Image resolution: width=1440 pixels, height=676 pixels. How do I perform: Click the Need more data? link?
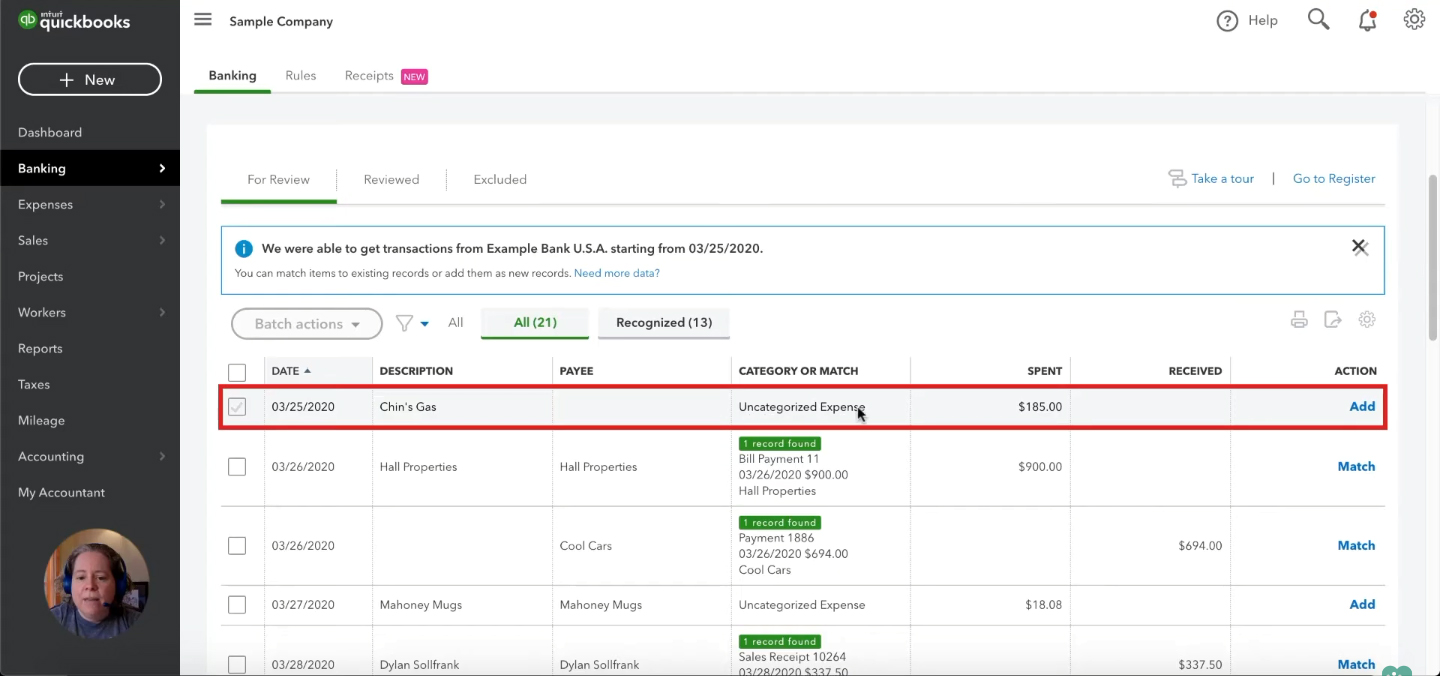[x=617, y=273]
